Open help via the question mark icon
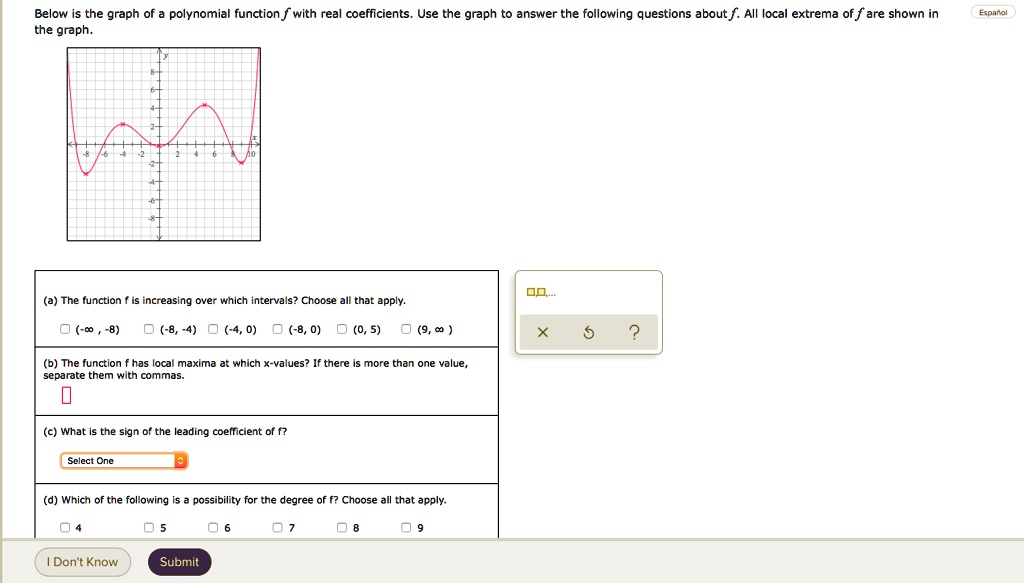The height and width of the screenshot is (583, 1024). [634, 332]
